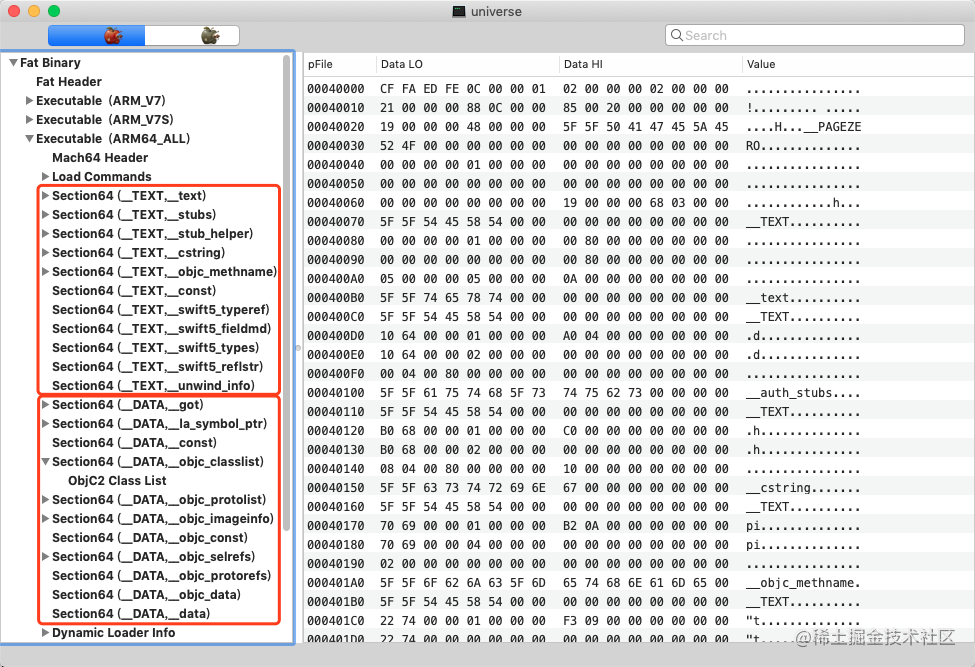Select hex row at offset 00040100
Screen dimensions: 975x667
coord(639,393)
